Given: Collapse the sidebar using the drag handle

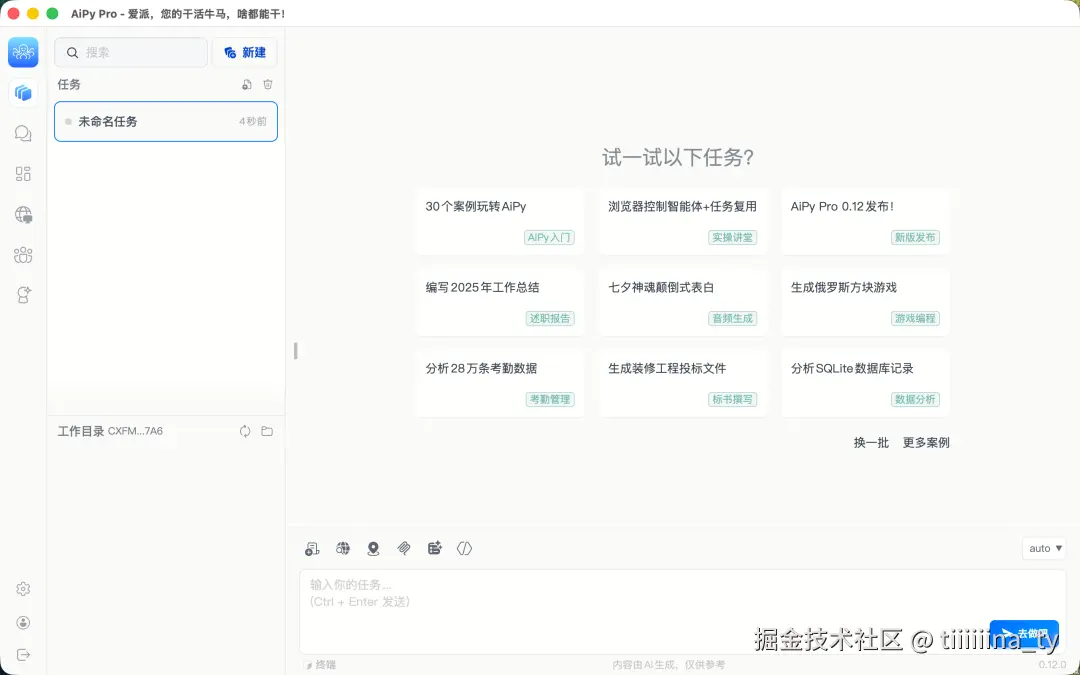Looking at the screenshot, I should coord(294,351).
